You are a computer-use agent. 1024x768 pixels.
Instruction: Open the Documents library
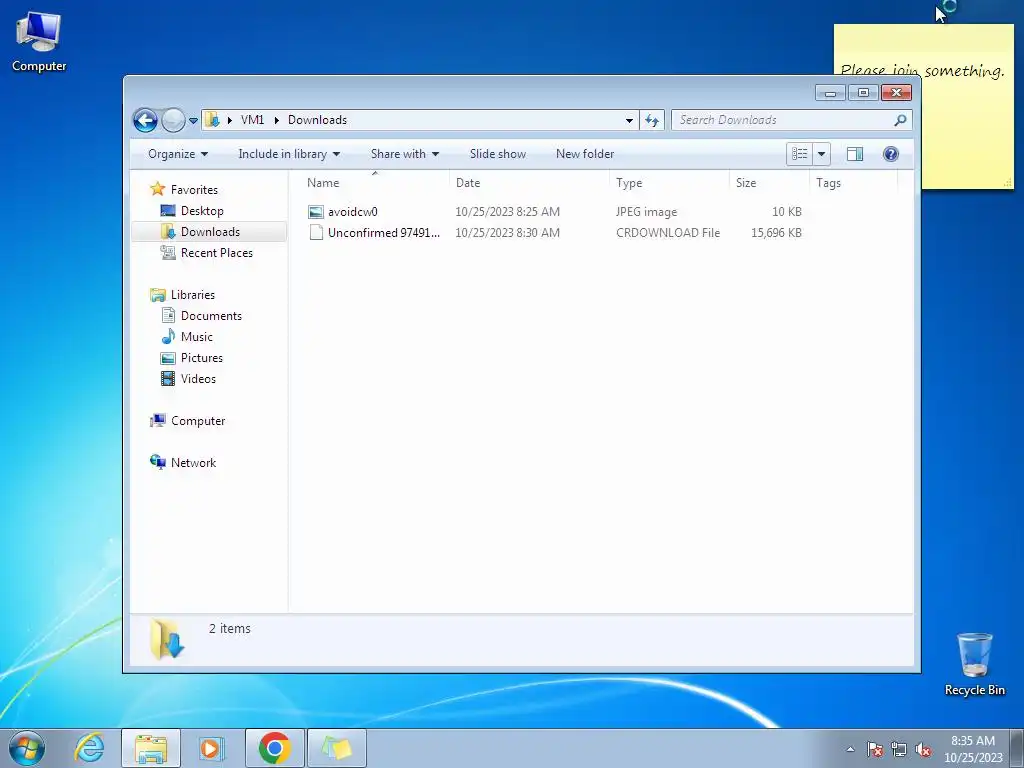(211, 316)
